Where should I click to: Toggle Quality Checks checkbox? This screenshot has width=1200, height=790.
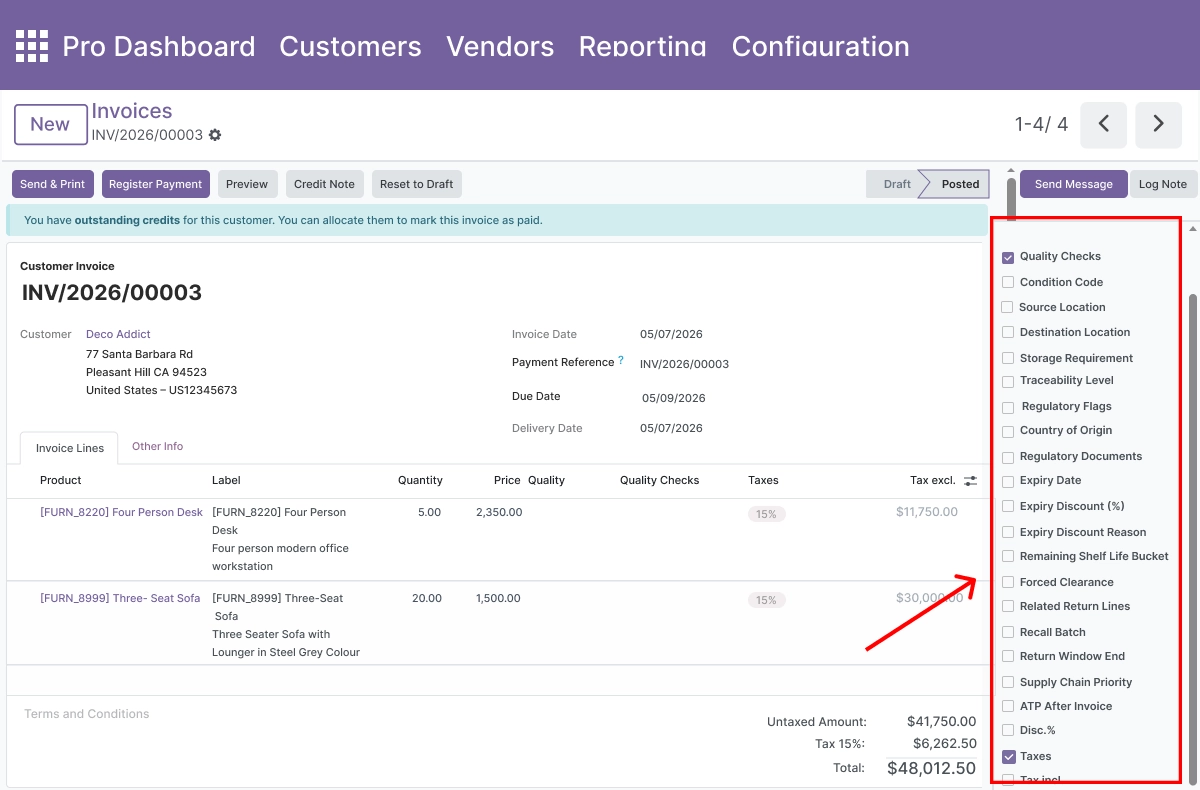[1008, 257]
